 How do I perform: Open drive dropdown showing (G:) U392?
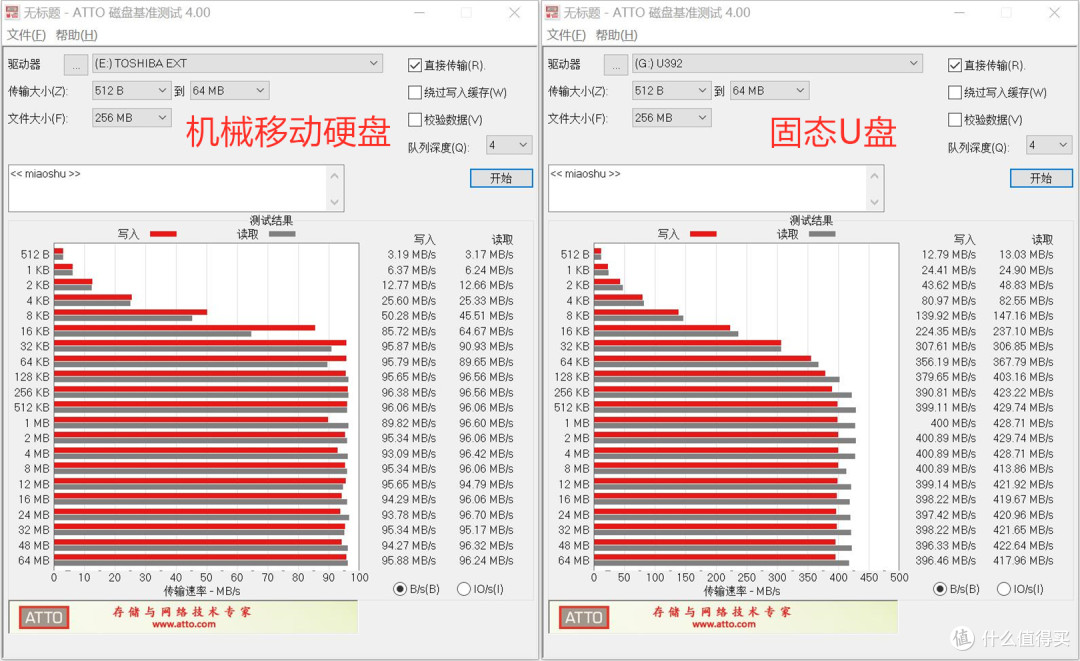point(778,63)
